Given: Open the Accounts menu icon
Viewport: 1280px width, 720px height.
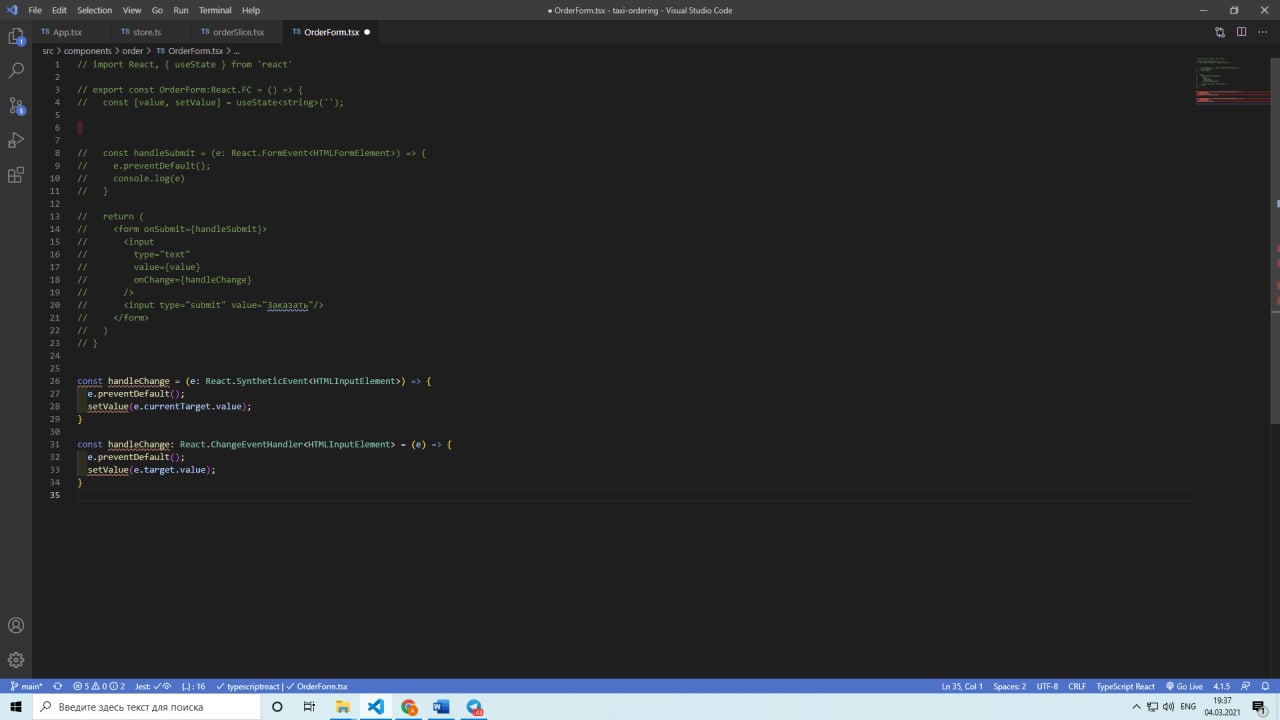Looking at the screenshot, I should click(16, 626).
